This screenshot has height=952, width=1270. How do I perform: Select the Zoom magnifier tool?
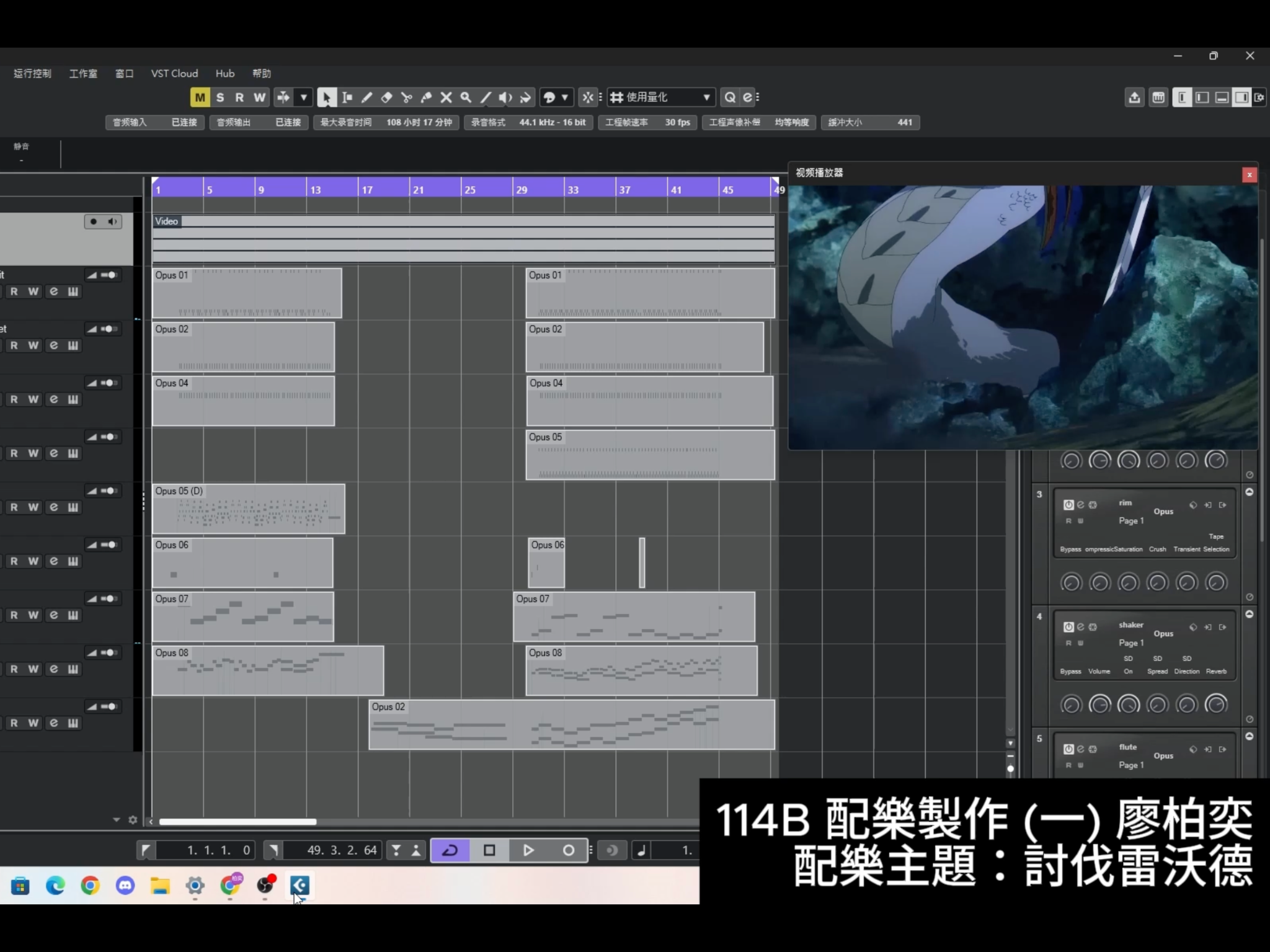tap(466, 97)
